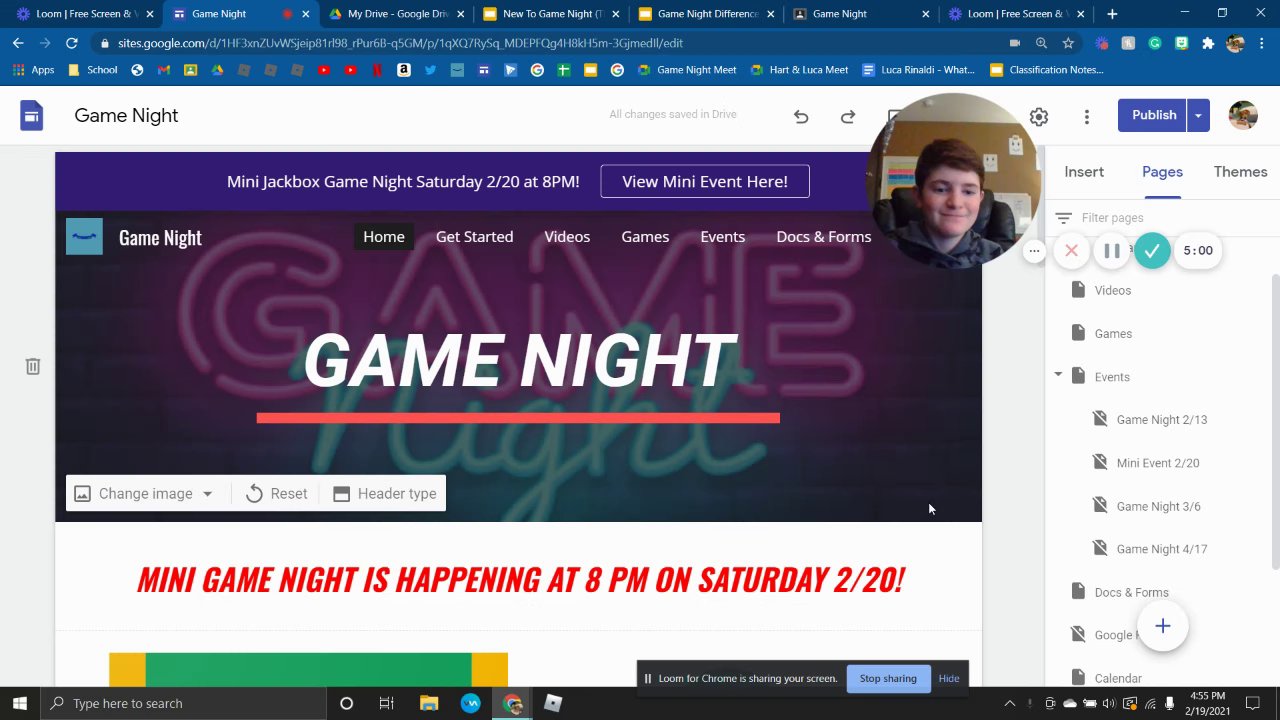Select the Videos navigation item in header
This screenshot has height=720, width=1280.
(x=567, y=236)
